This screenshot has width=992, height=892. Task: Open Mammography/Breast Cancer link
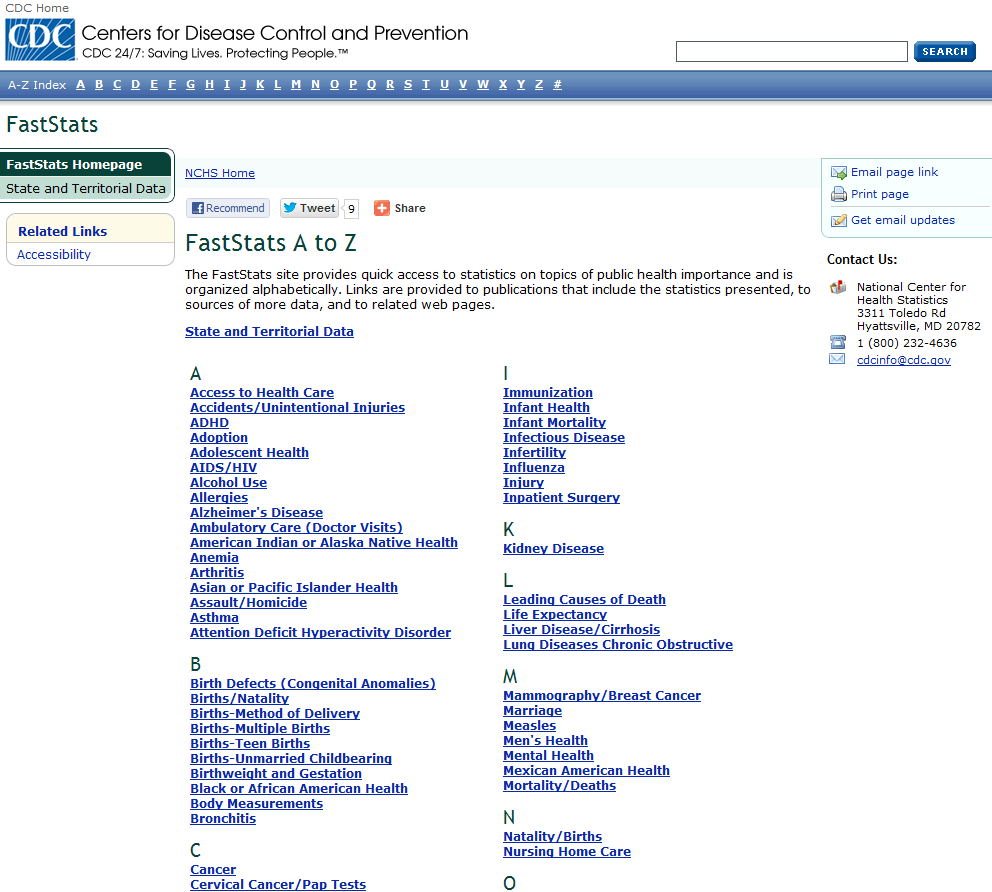[602, 696]
